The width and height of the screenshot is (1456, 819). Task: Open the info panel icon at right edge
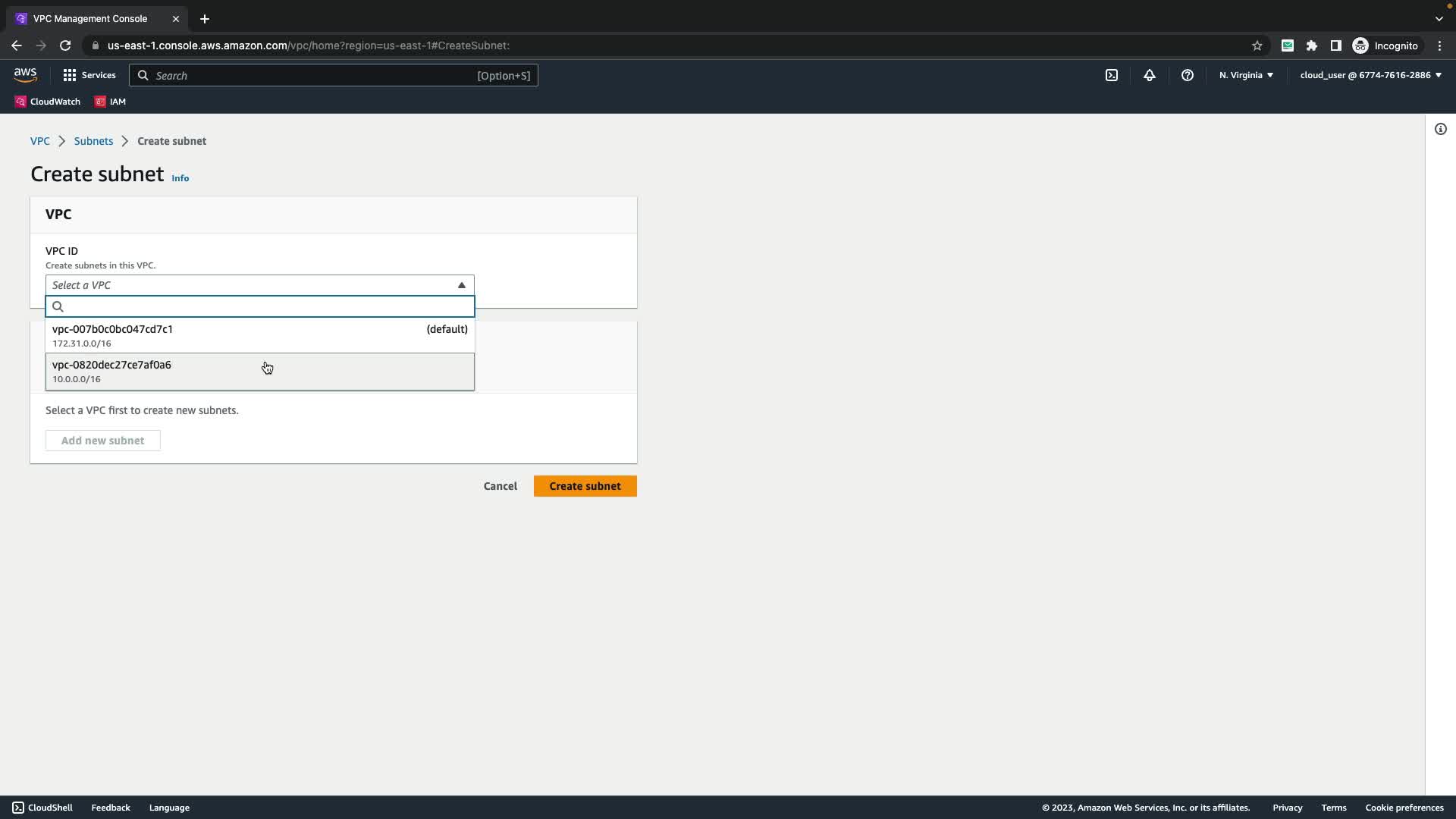point(1440,129)
